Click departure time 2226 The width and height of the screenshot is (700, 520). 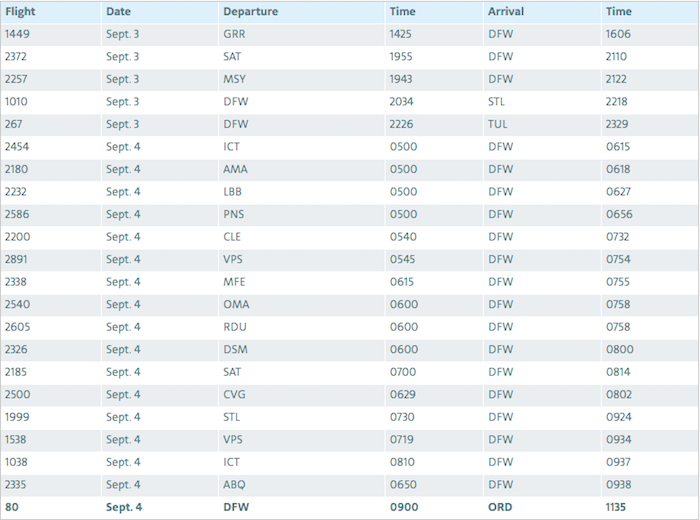[401, 124]
